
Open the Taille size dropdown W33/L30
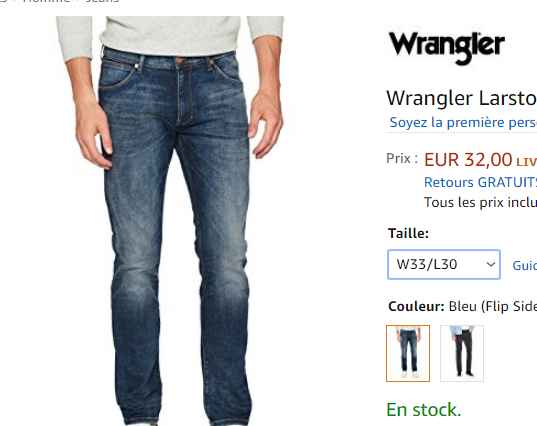(x=444, y=264)
